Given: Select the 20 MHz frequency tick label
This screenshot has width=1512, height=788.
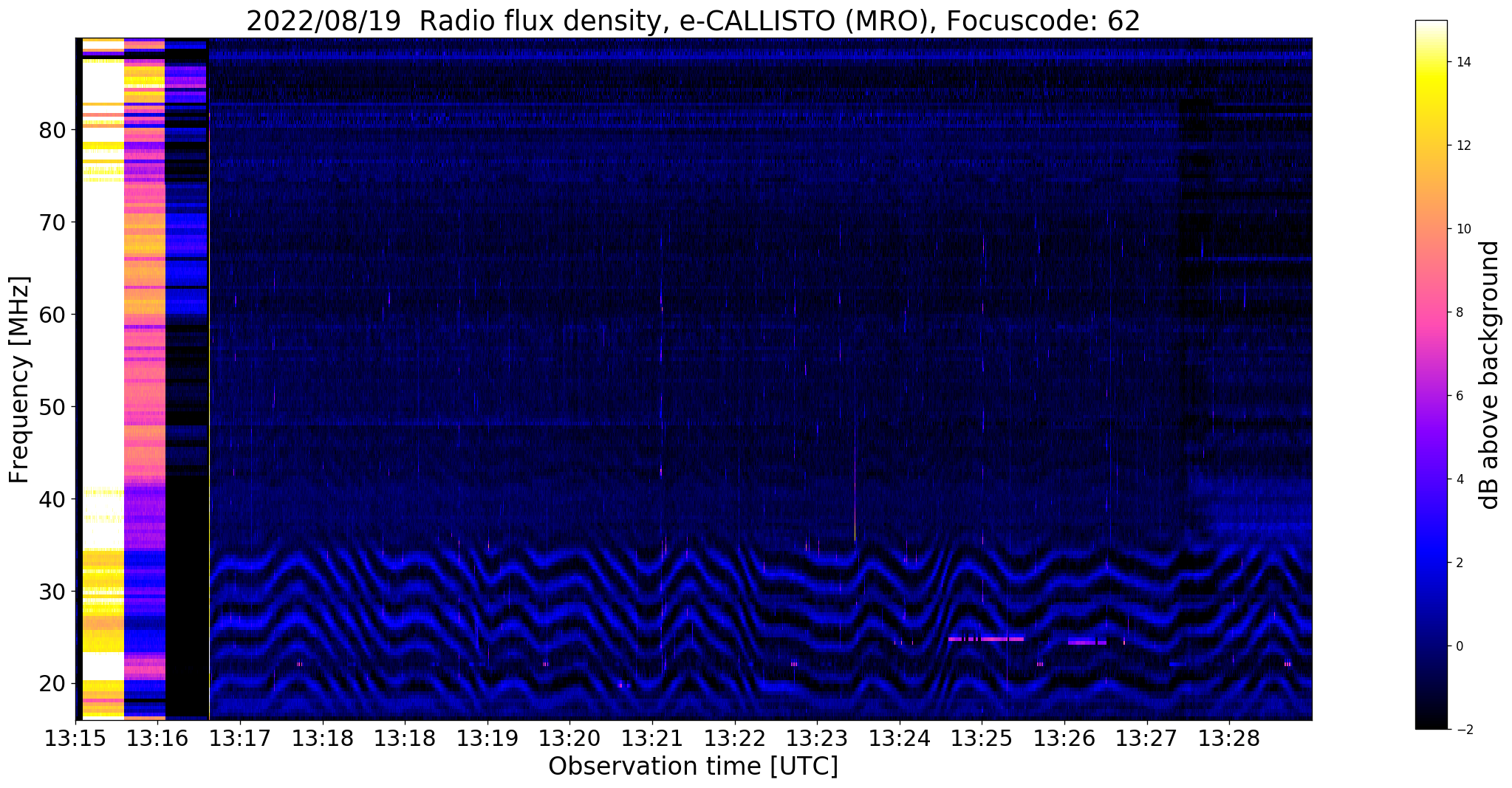Looking at the screenshot, I should click(52, 685).
